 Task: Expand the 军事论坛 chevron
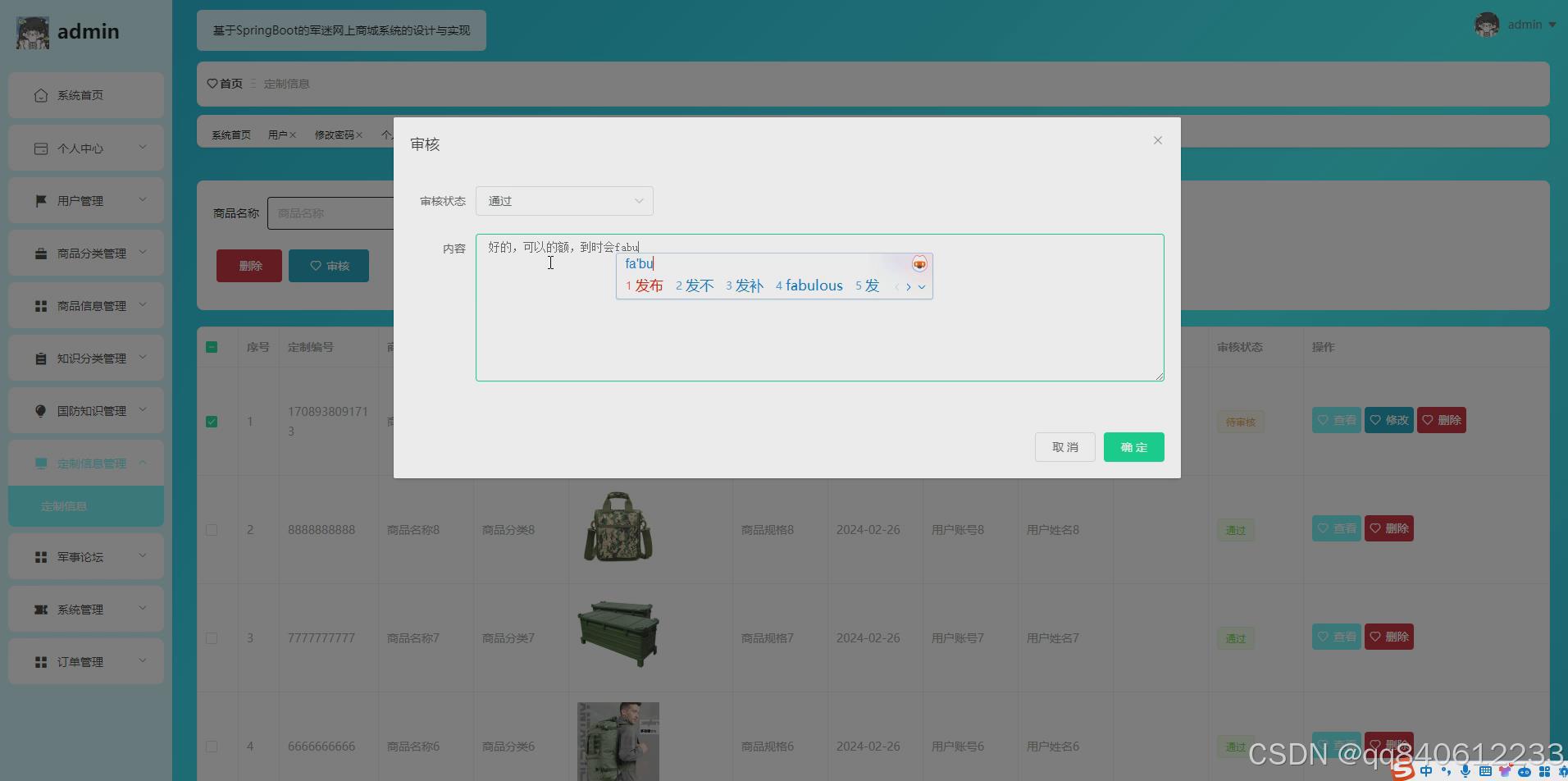(x=143, y=556)
